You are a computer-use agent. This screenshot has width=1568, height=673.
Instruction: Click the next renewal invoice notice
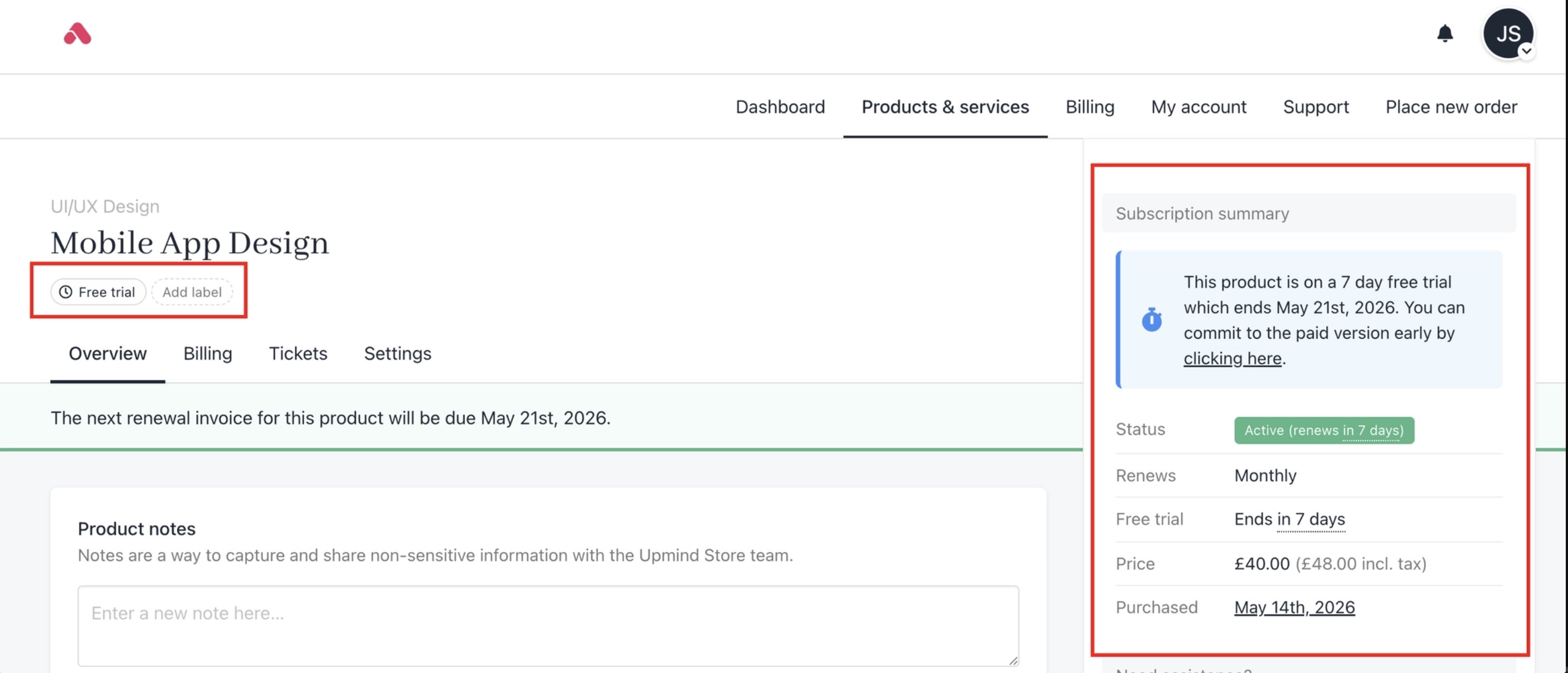point(330,418)
